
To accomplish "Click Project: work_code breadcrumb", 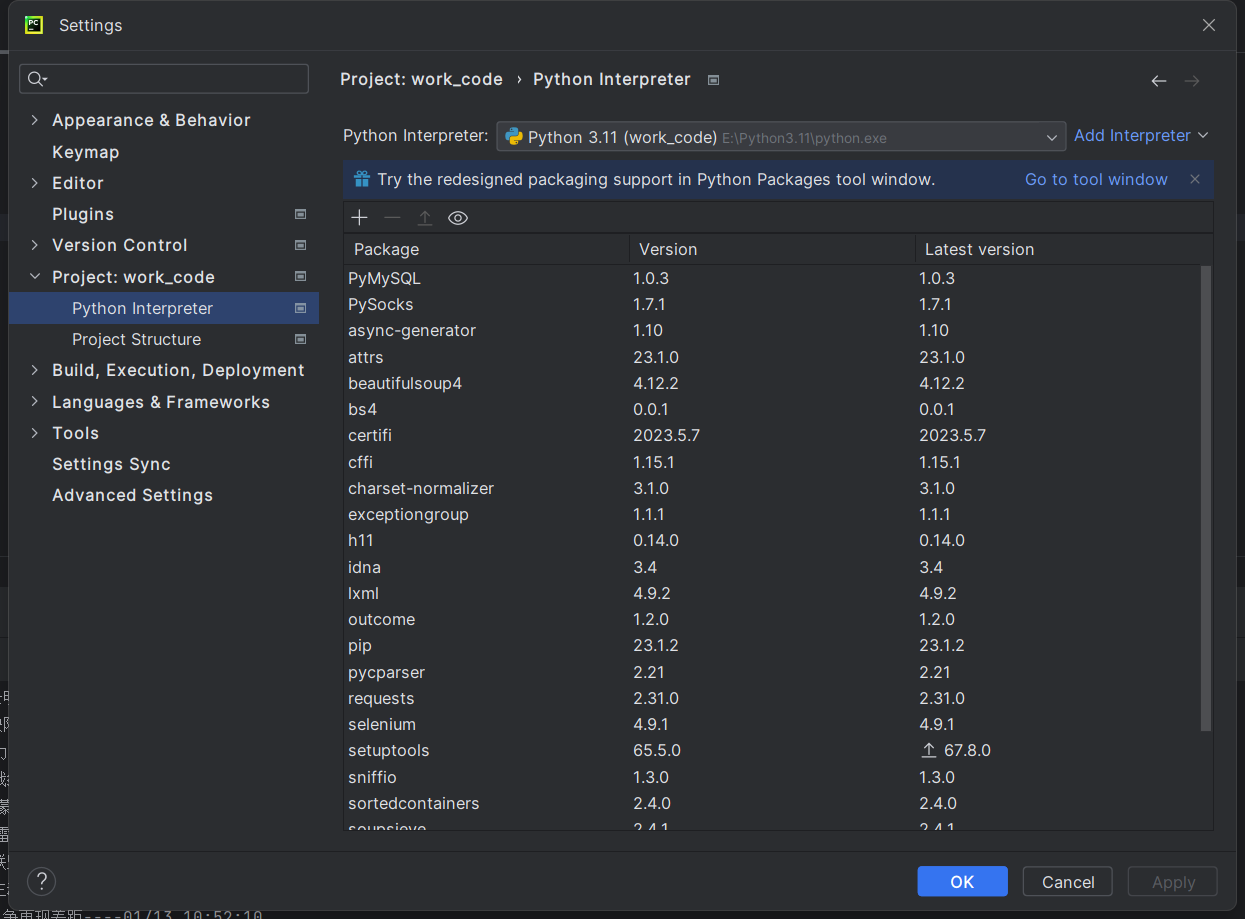I will pos(421,79).
